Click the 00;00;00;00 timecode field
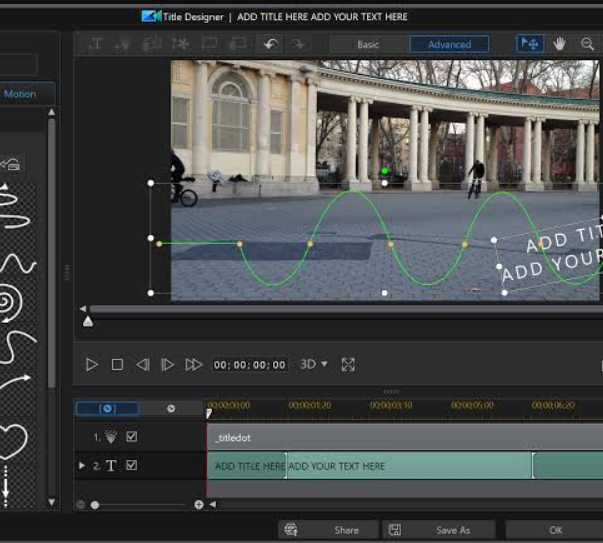Image resolution: width=603 pixels, height=543 pixels. tap(250, 365)
